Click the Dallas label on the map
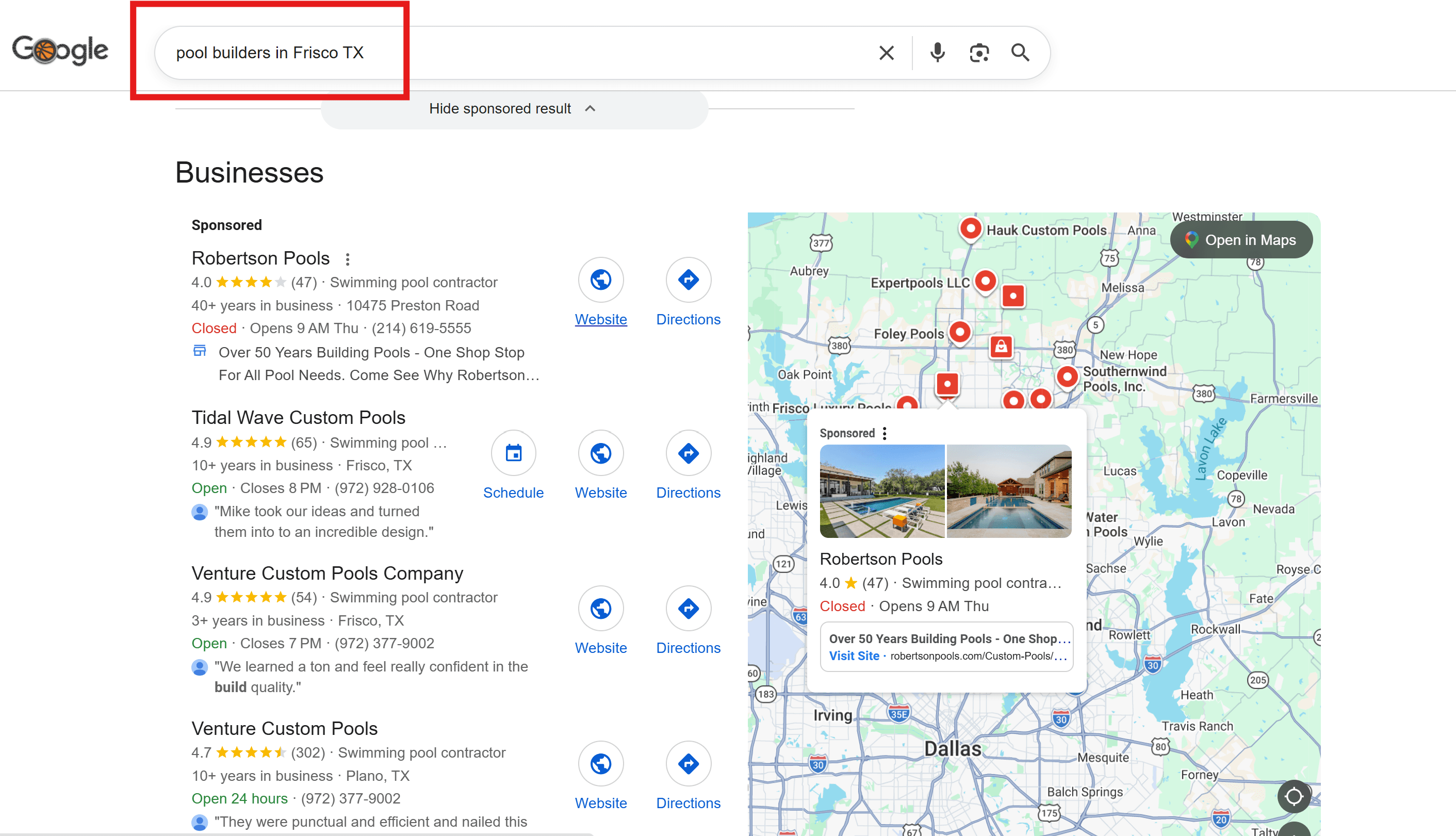This screenshot has width=1456, height=836. click(x=953, y=749)
